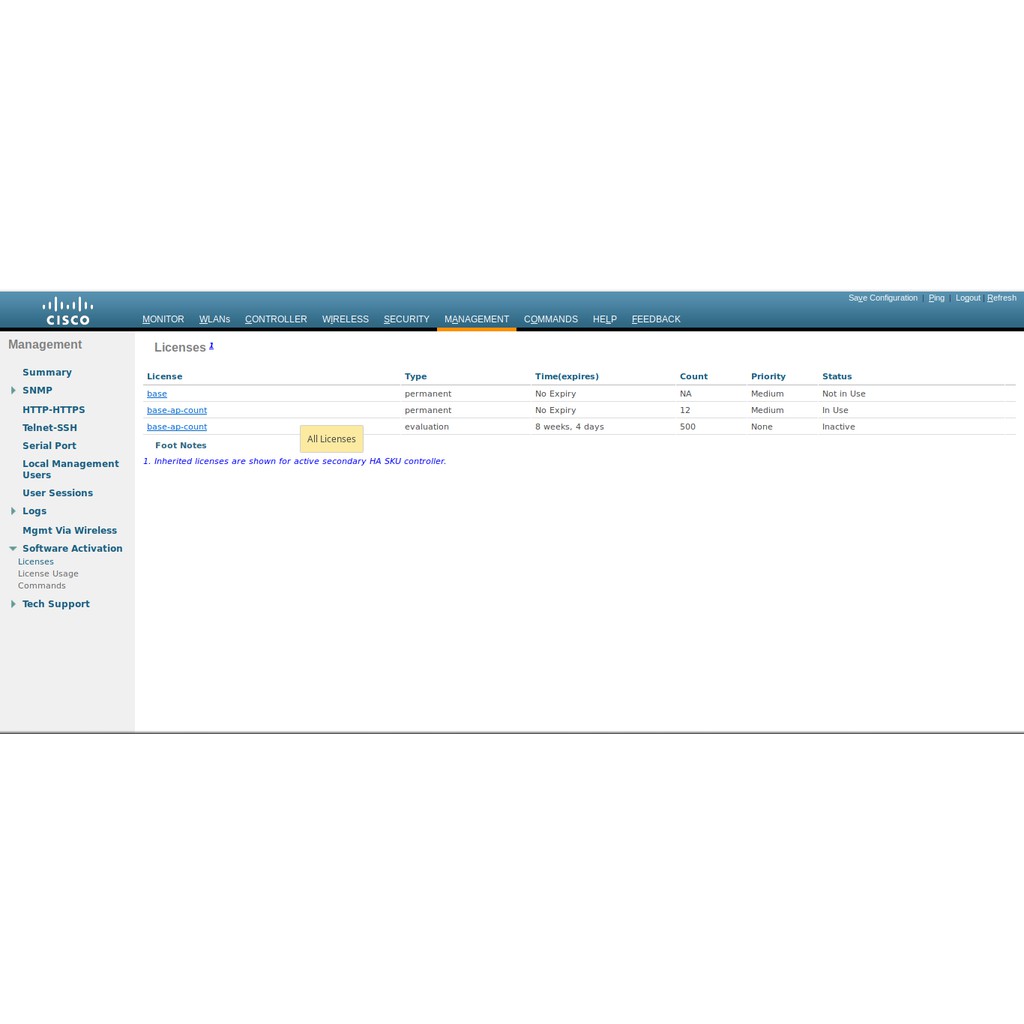Expand the Logs section arrow

click(x=13, y=511)
